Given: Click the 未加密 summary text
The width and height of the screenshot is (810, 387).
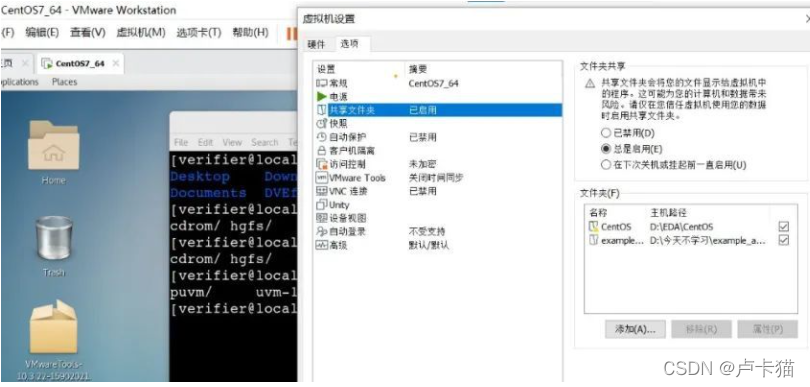Looking at the screenshot, I should [423, 164].
